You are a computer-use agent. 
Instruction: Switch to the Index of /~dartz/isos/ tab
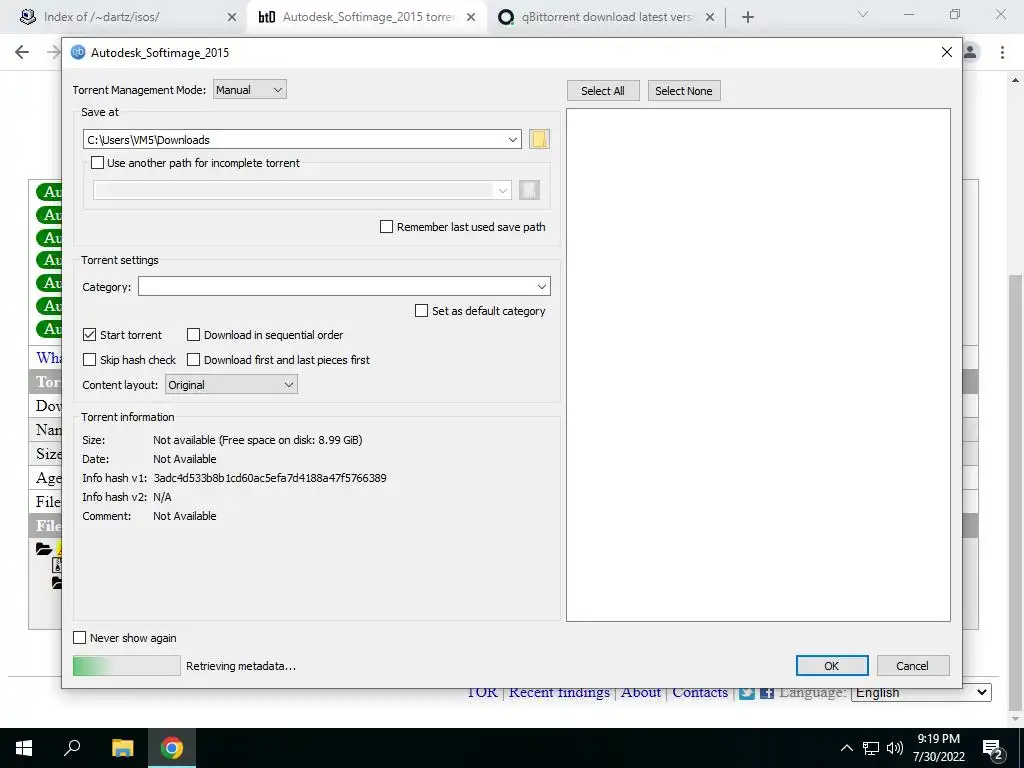click(x=125, y=18)
